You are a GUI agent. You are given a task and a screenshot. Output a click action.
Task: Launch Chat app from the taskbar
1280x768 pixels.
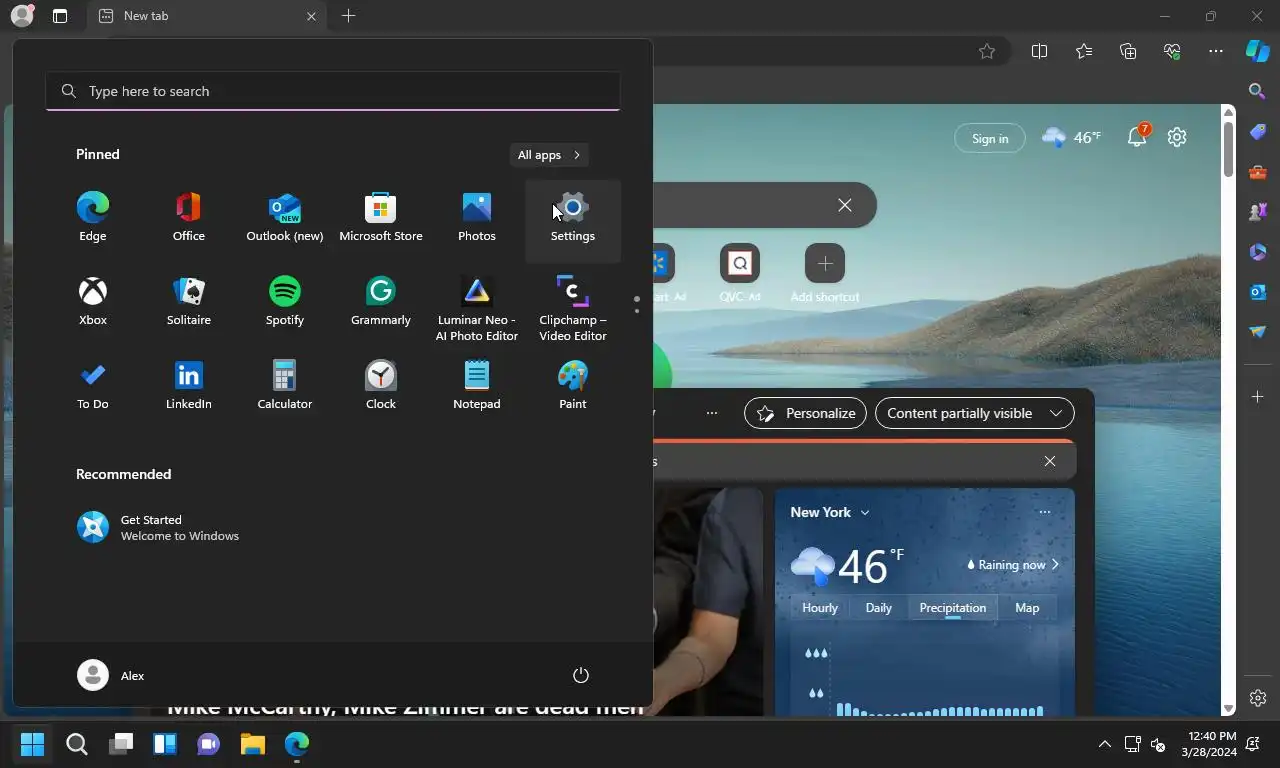coord(209,744)
